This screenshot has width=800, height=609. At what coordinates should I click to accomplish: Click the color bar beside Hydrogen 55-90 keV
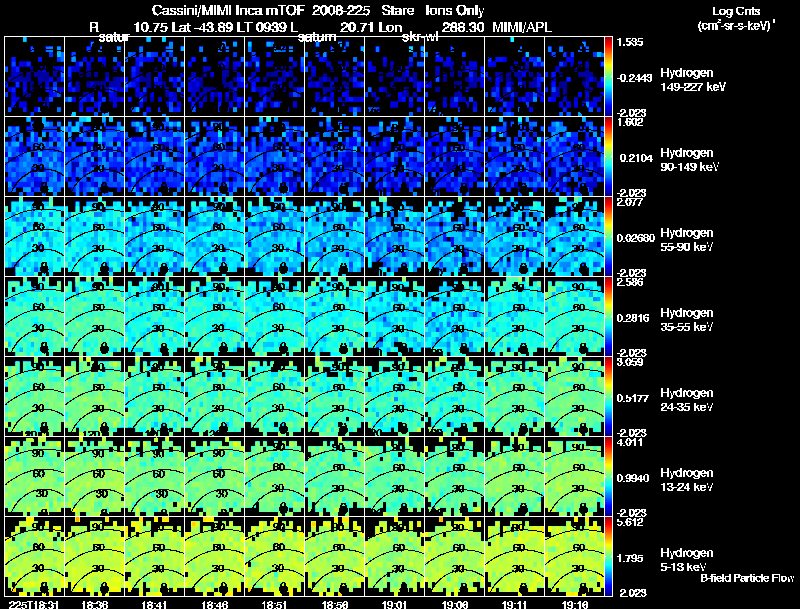pos(608,237)
